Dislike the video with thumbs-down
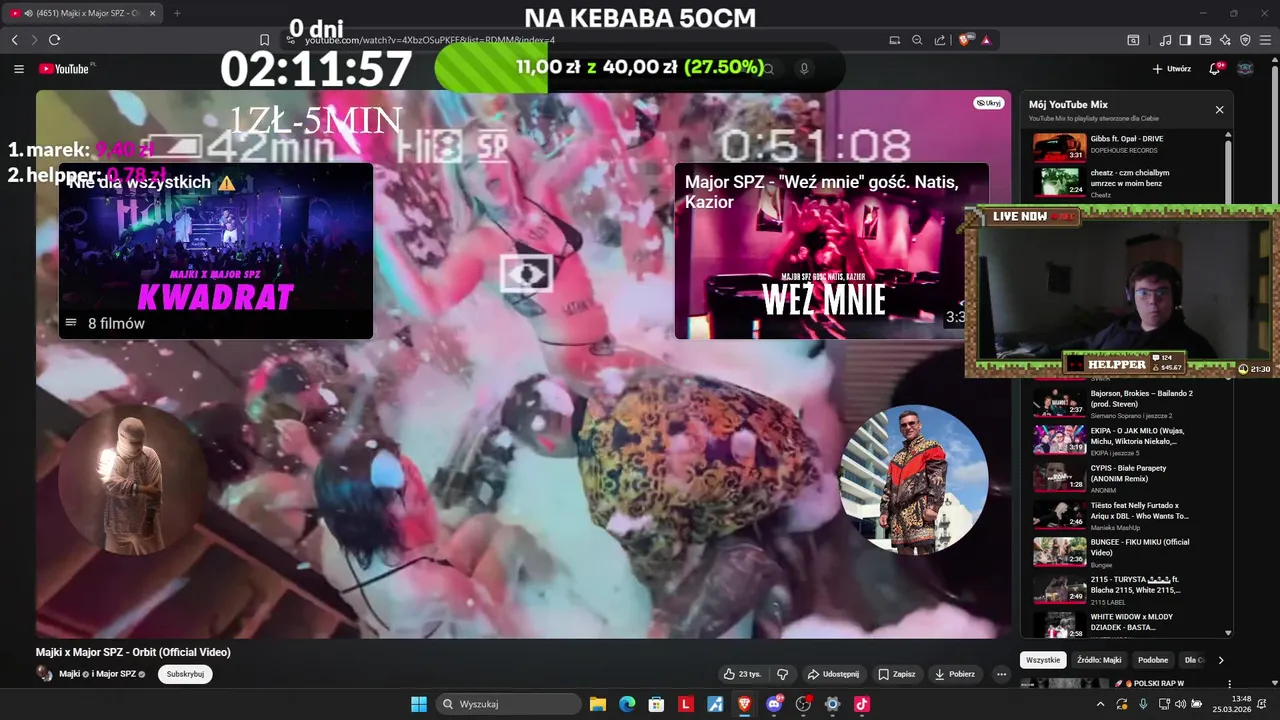 783,674
